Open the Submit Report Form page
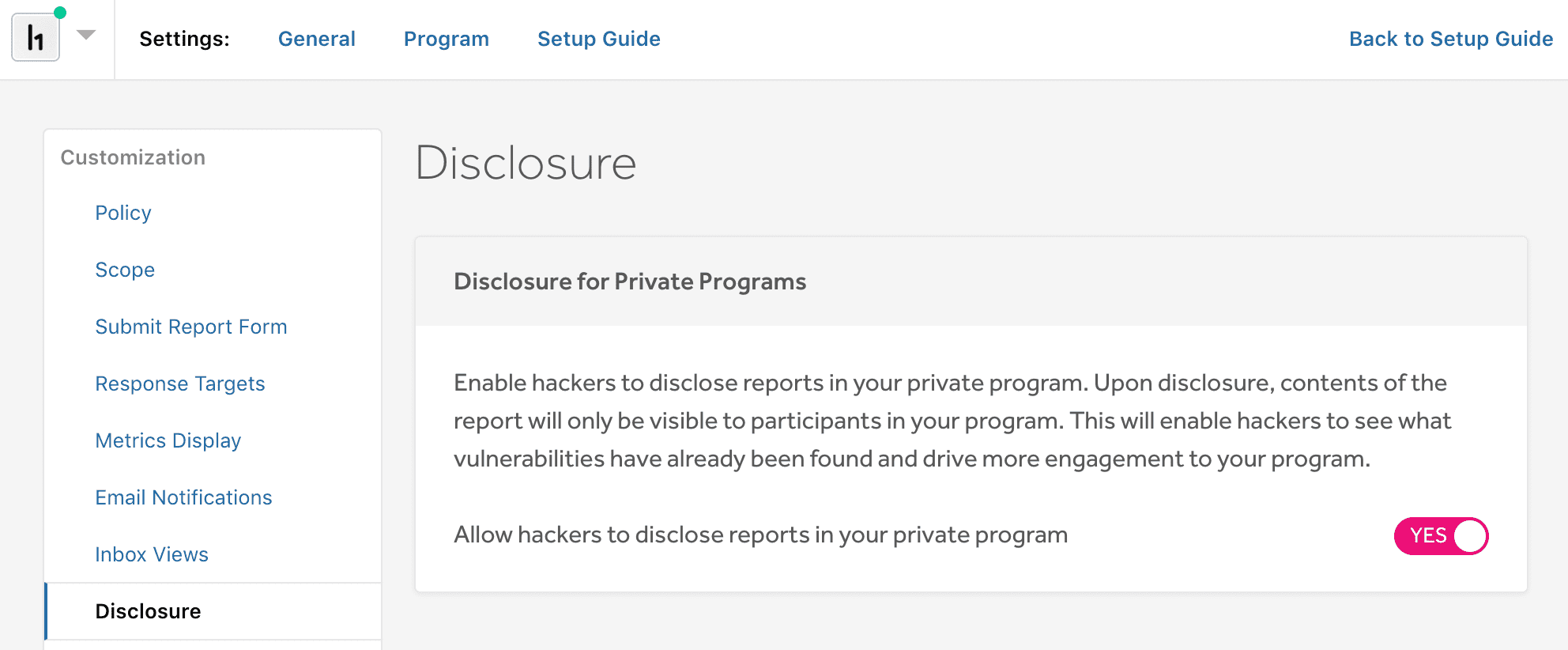 pyautogui.click(x=190, y=327)
